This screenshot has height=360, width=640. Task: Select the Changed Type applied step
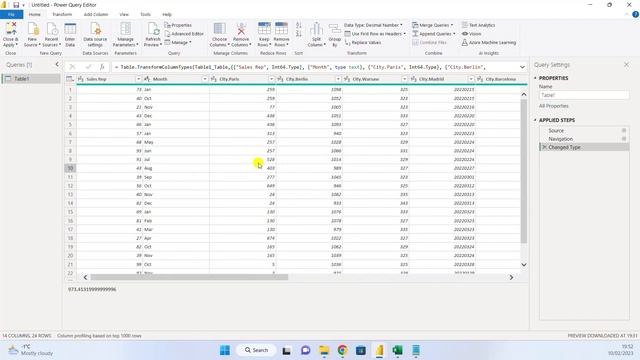[x=584, y=147]
